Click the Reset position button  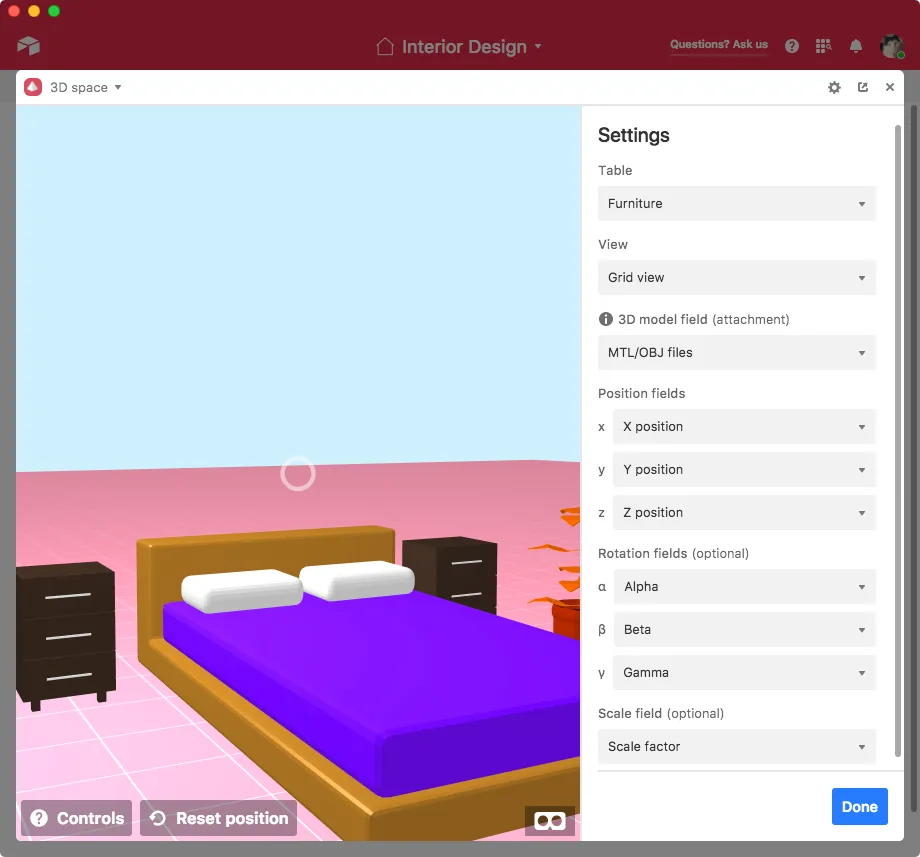point(219,818)
